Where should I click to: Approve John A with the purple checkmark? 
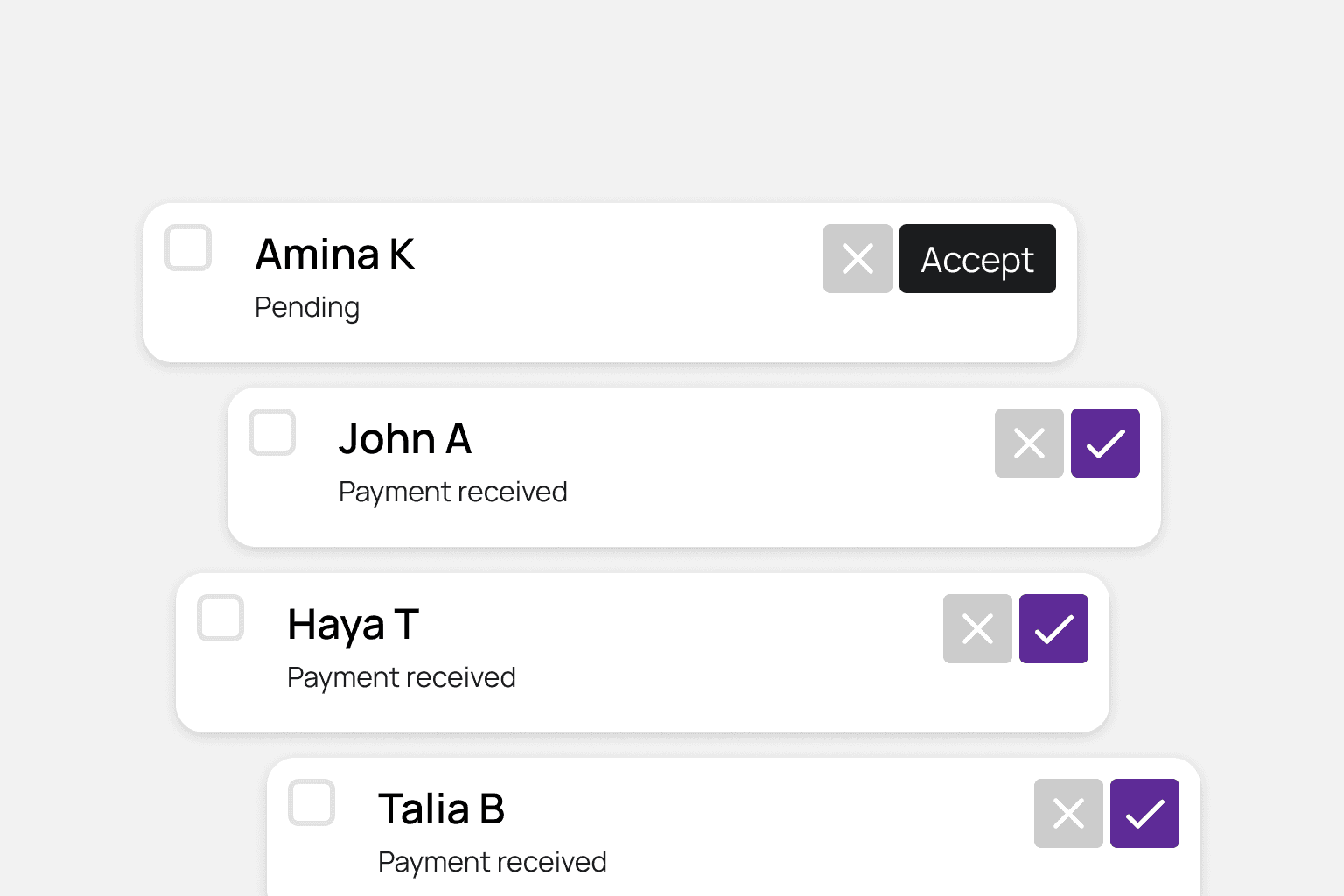tap(1105, 444)
